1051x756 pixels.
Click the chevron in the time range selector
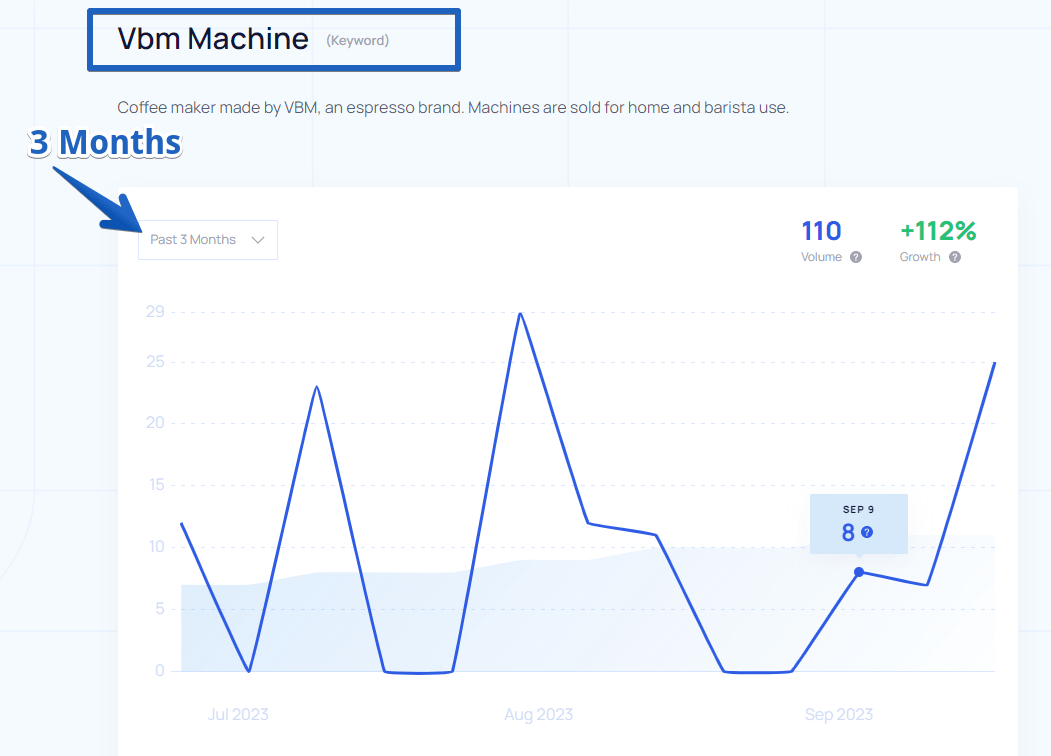[x=258, y=240]
